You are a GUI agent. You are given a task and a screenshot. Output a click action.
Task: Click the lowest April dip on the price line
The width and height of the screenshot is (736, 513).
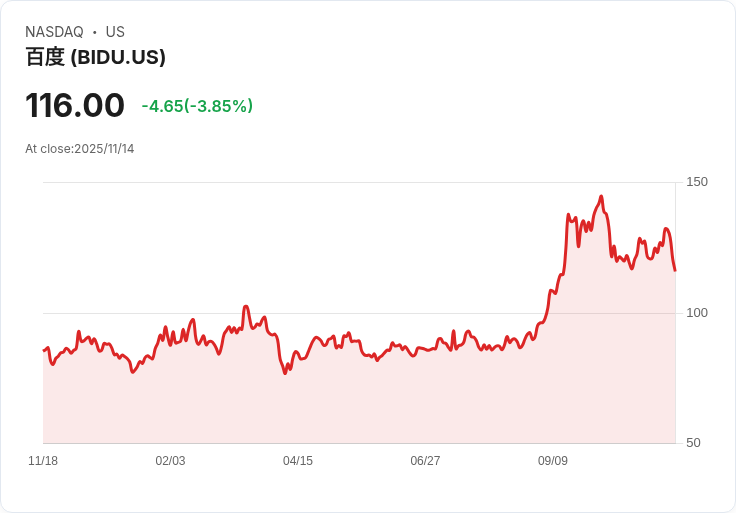tap(285, 373)
